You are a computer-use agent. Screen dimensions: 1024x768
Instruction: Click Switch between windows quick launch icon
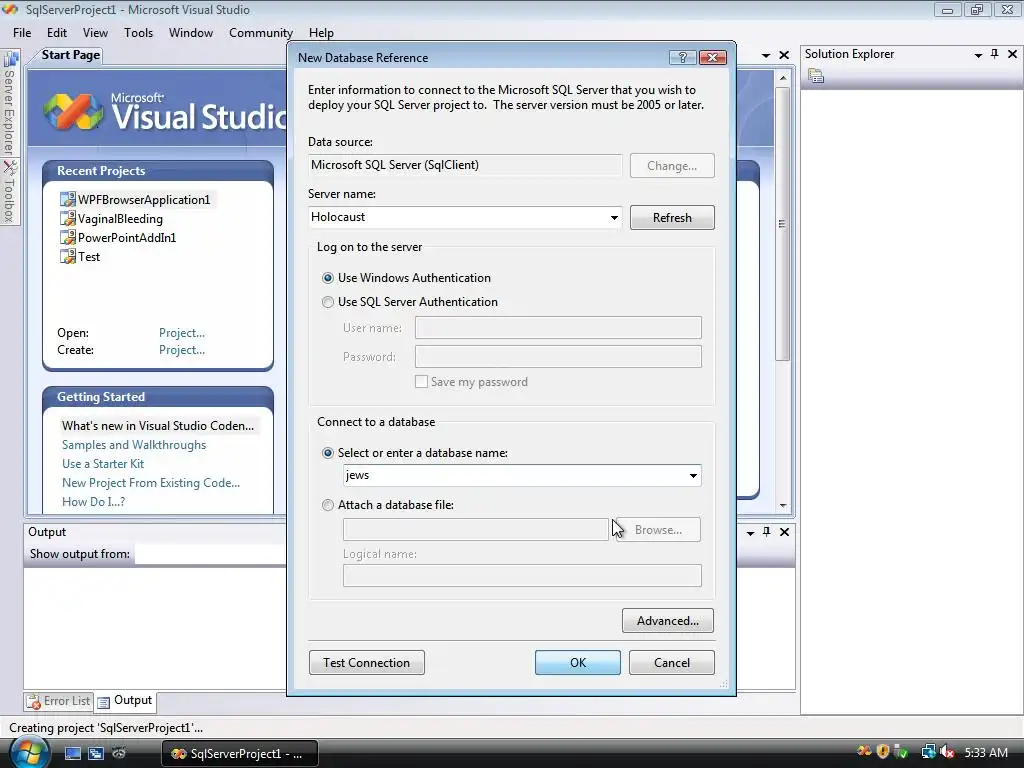click(x=96, y=753)
